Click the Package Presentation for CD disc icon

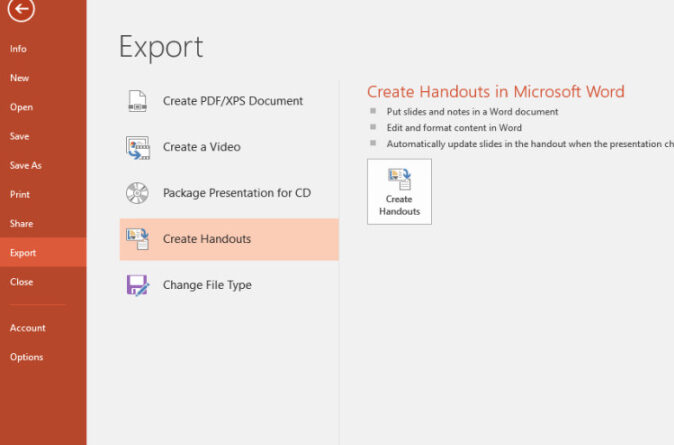tap(137, 193)
